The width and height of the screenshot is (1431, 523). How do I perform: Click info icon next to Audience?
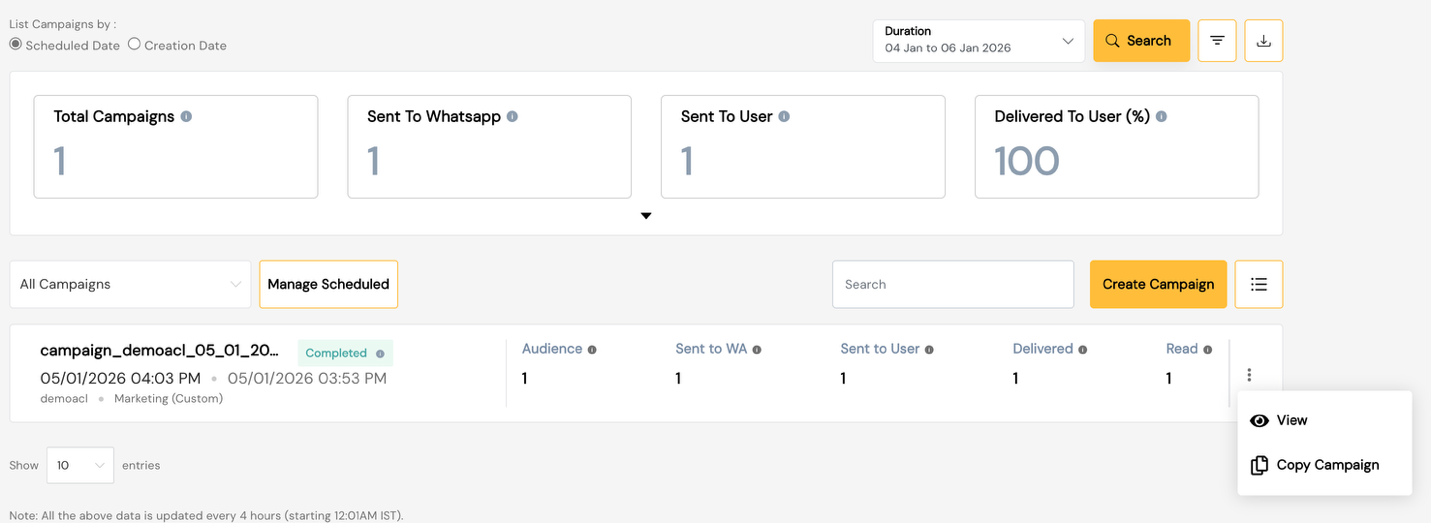[592, 350]
